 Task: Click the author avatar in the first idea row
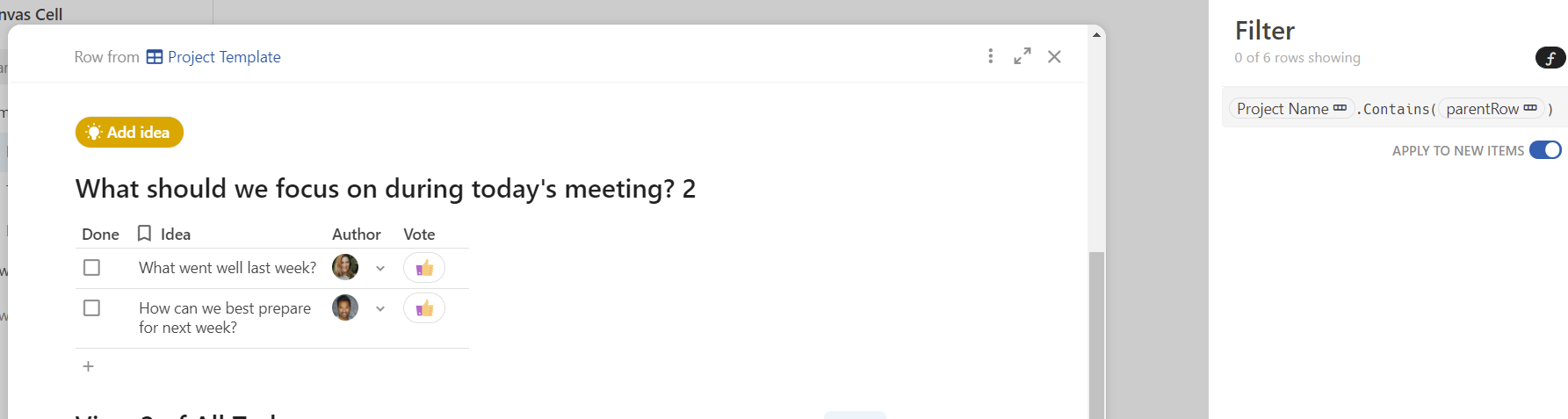pos(345,267)
